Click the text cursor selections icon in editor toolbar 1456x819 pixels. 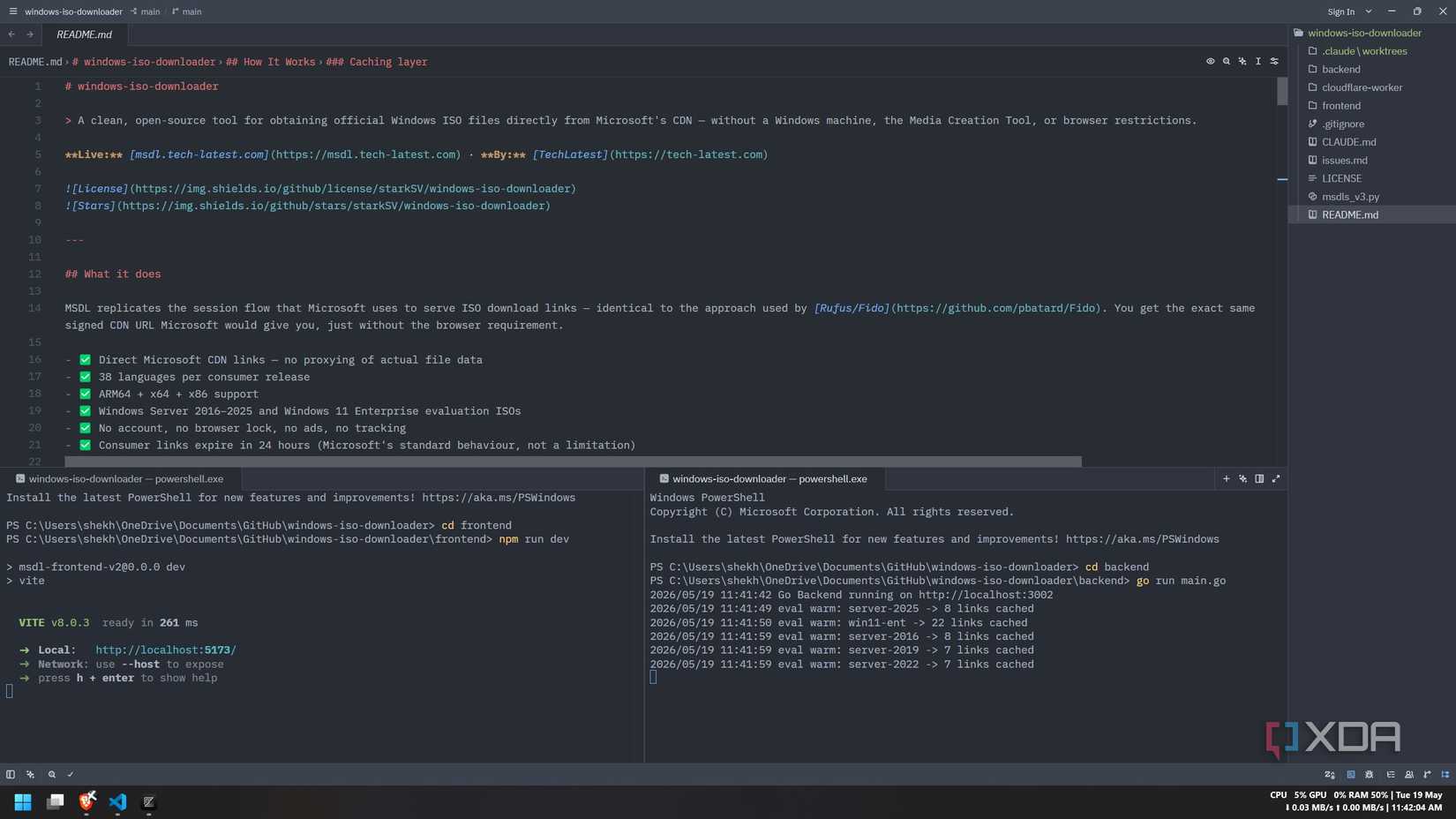1258,62
